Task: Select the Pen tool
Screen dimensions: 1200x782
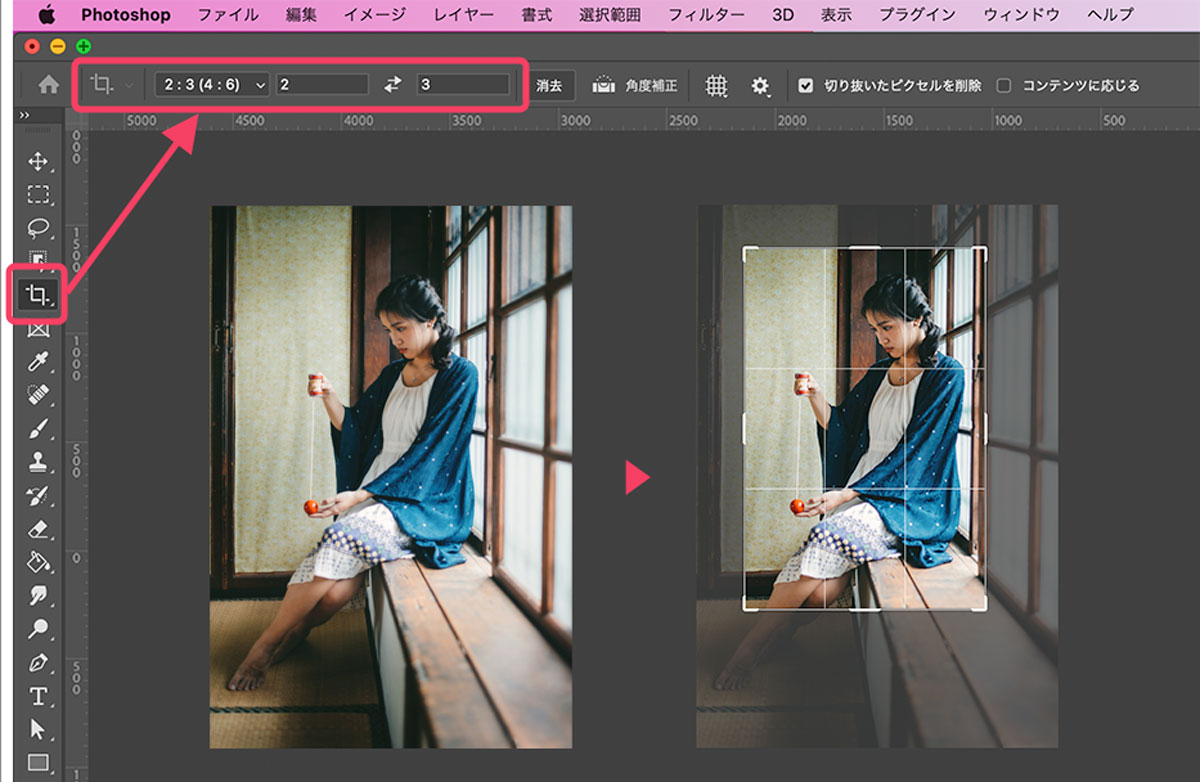Action: 38,662
